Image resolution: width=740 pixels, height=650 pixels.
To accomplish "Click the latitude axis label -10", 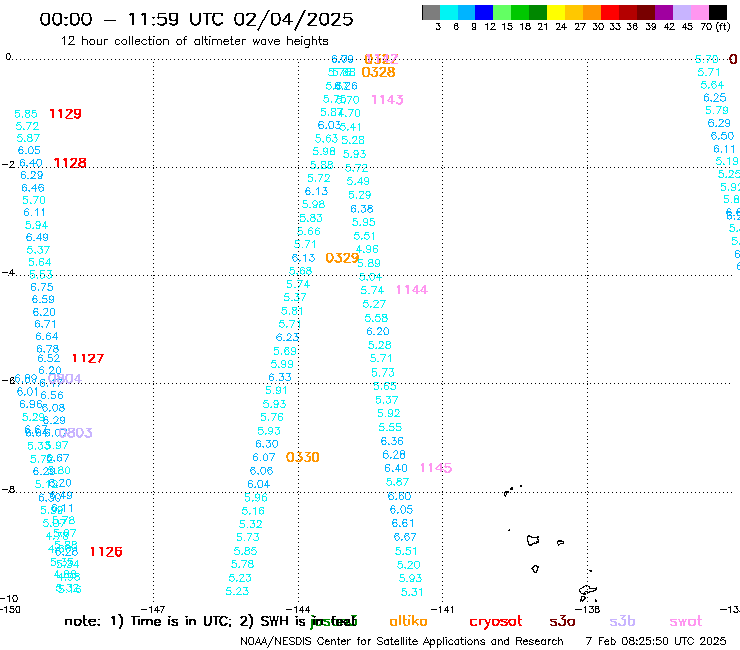I will pyautogui.click(x=9, y=599).
